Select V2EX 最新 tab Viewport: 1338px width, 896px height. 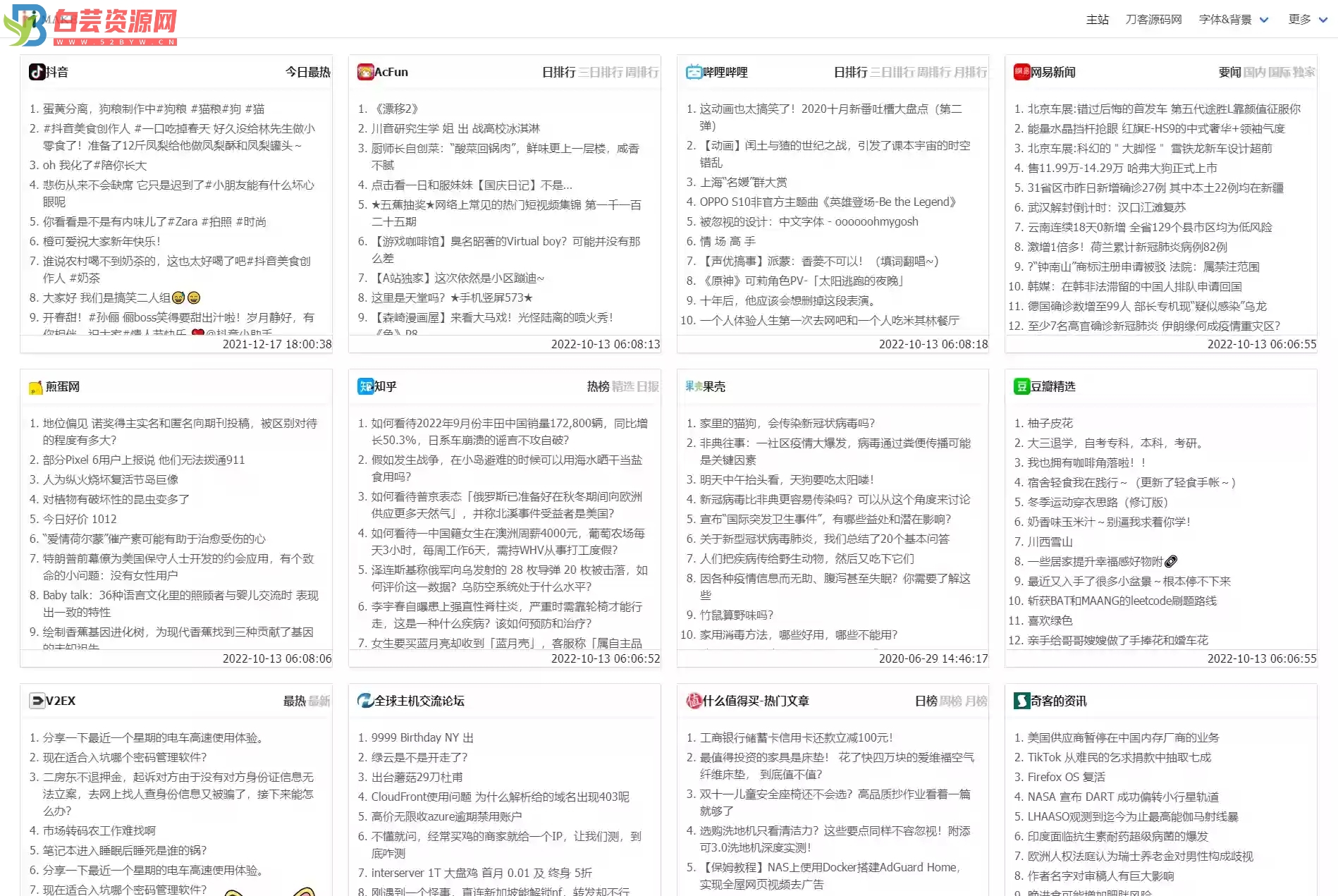(319, 701)
